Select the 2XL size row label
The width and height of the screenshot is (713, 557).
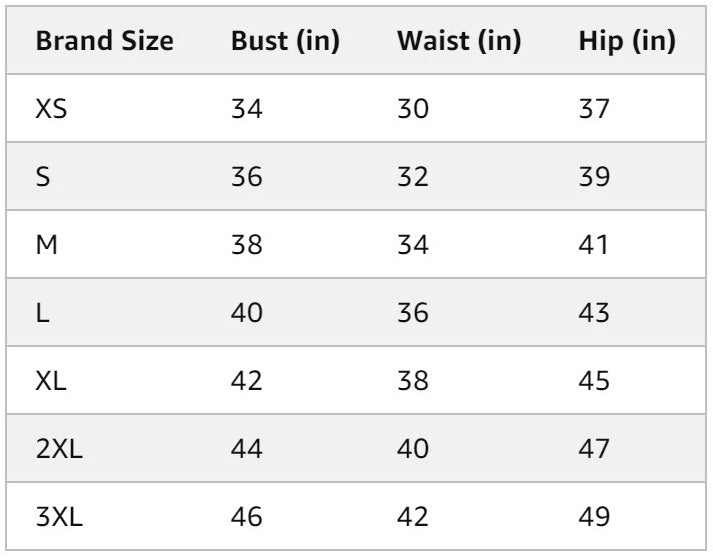tap(59, 449)
